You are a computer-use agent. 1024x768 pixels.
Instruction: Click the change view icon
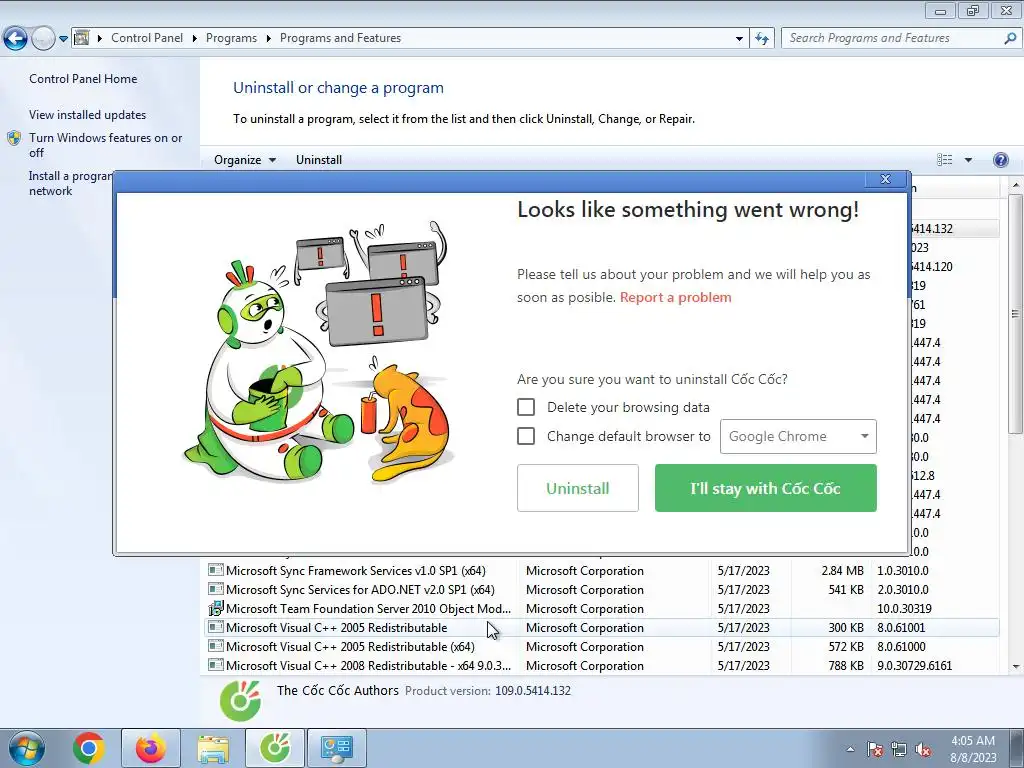pos(944,160)
